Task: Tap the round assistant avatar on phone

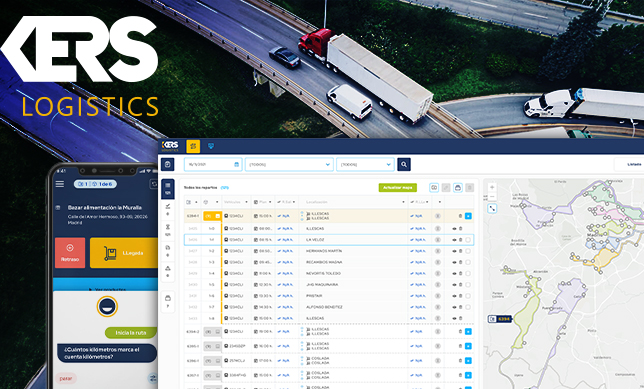Action: tap(107, 306)
